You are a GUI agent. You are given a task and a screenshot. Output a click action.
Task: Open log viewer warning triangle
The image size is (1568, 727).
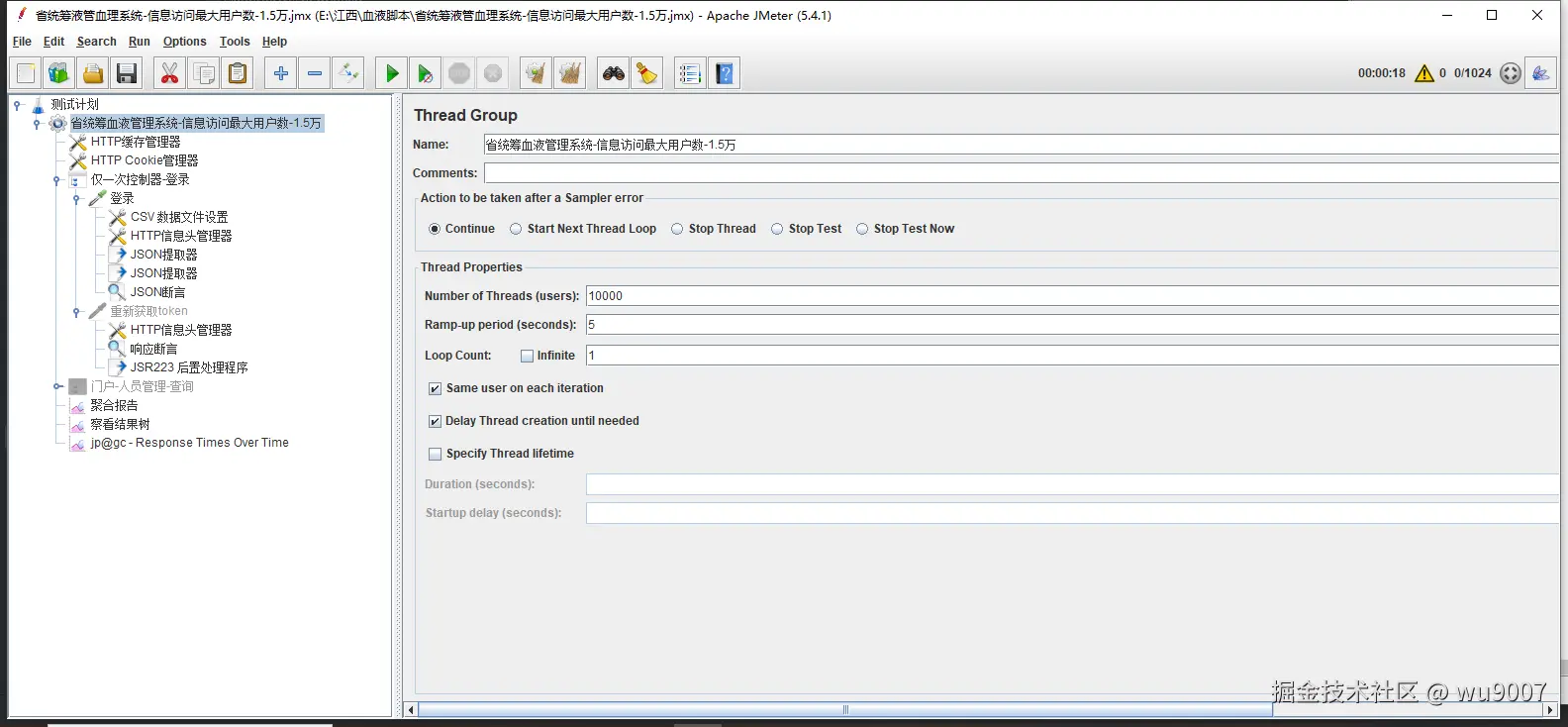[1424, 73]
